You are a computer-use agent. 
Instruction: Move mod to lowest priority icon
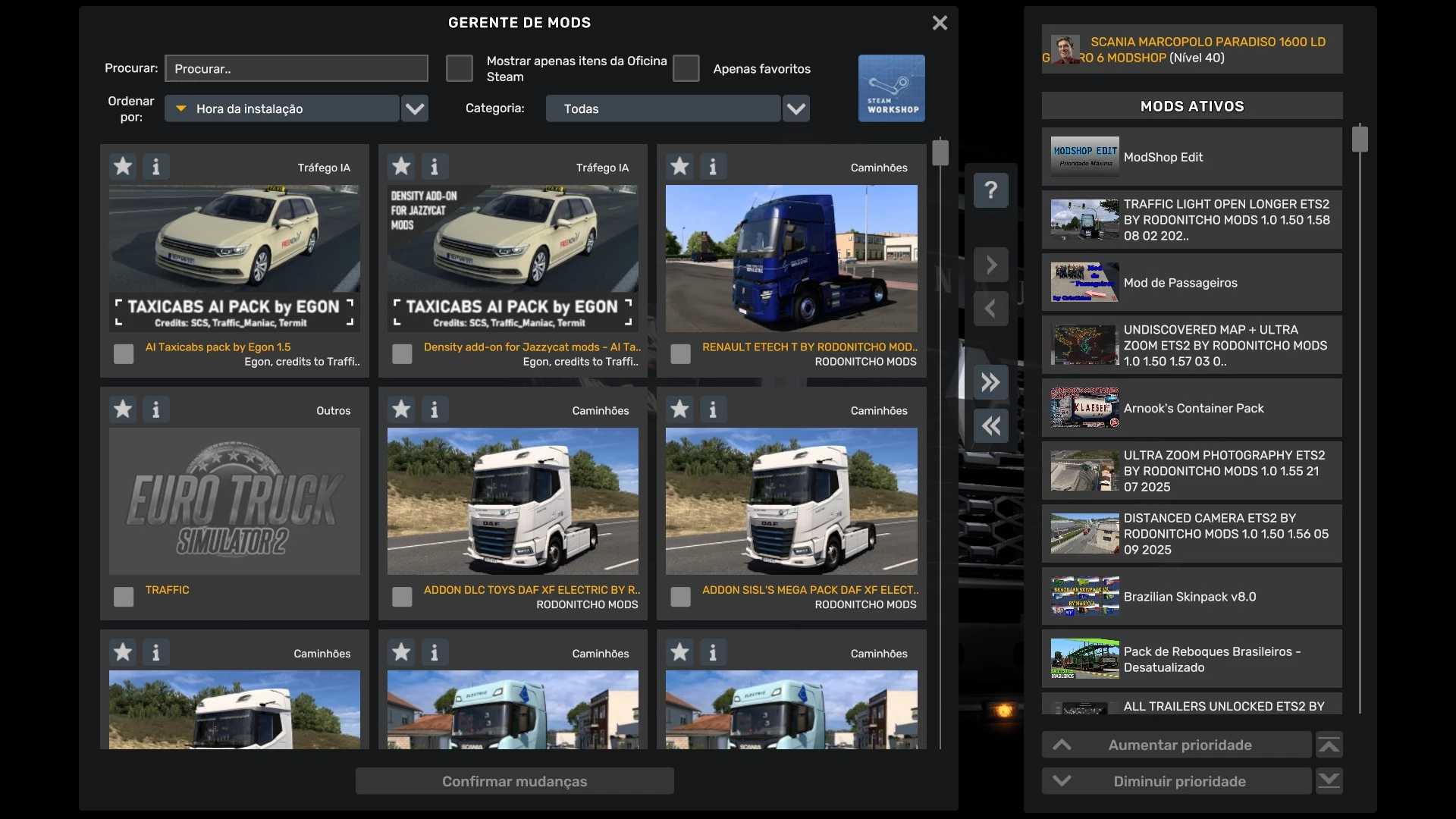(1329, 781)
